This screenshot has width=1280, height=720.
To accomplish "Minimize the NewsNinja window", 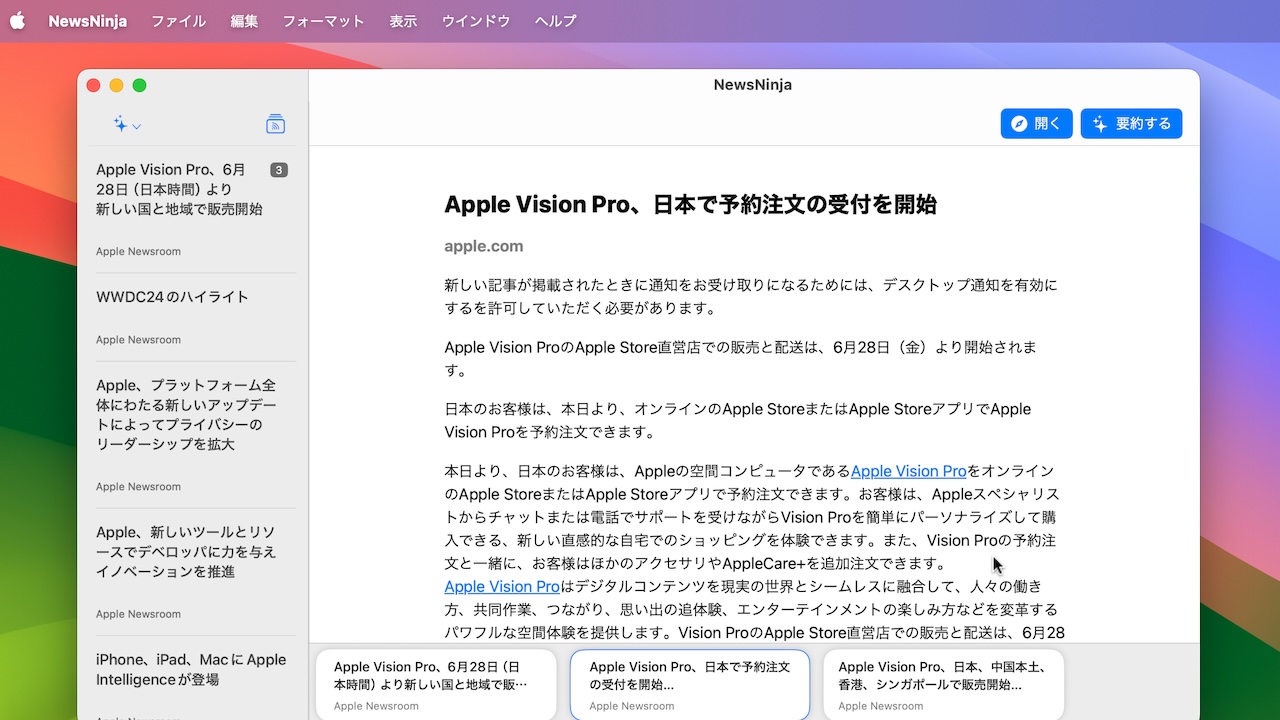I will [x=116, y=85].
